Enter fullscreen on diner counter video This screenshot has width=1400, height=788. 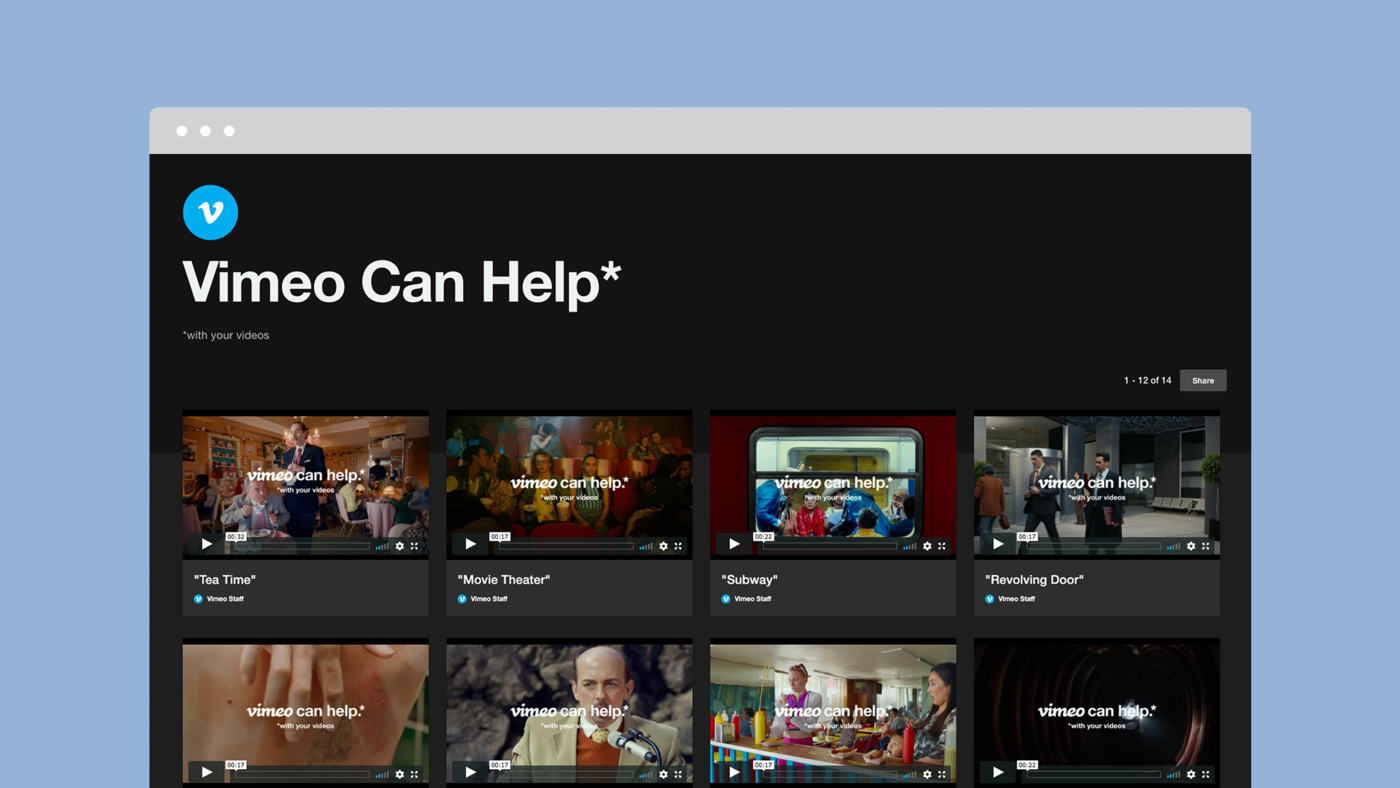tap(942, 774)
